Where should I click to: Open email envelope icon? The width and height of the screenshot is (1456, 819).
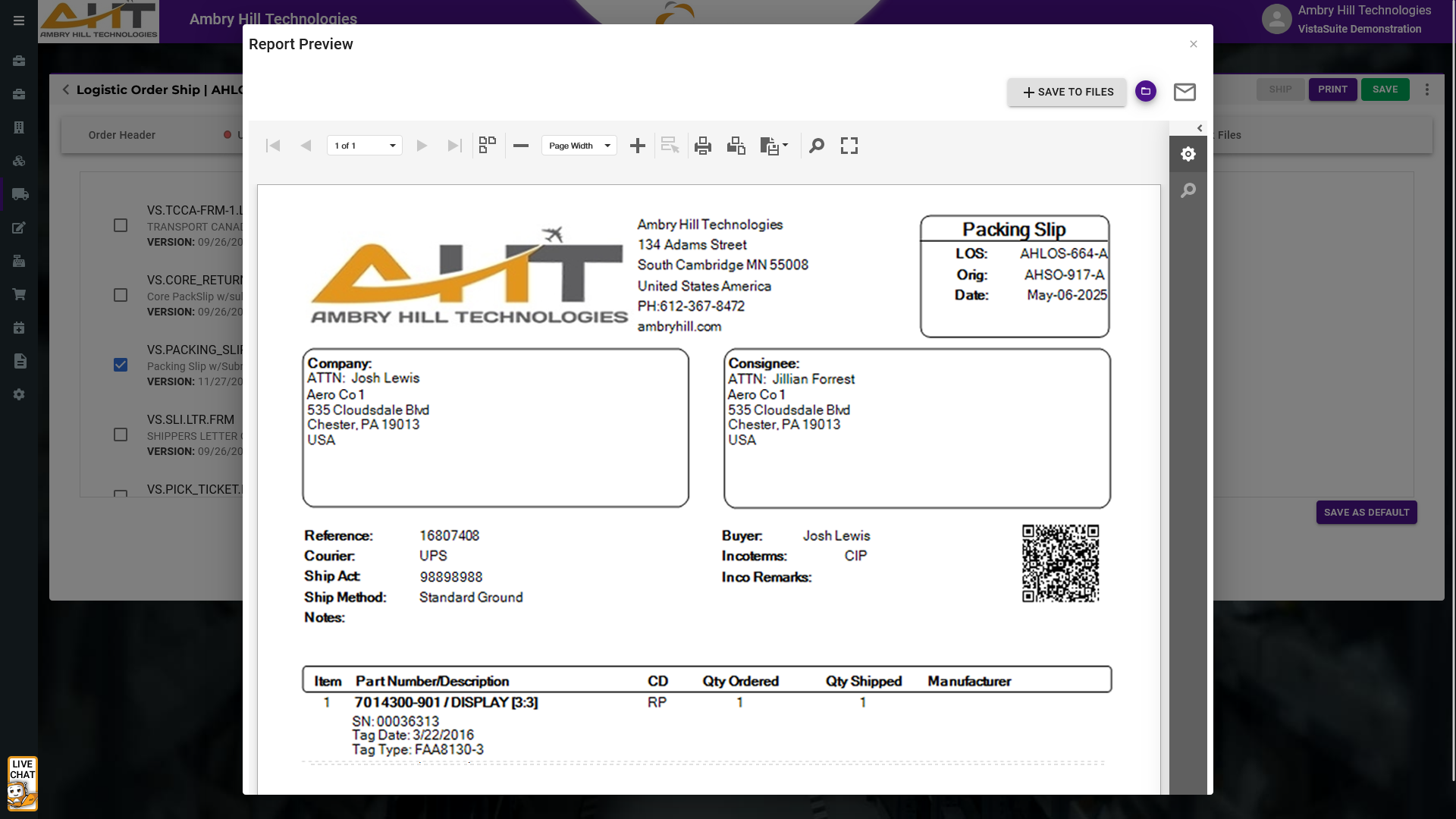point(1185,92)
